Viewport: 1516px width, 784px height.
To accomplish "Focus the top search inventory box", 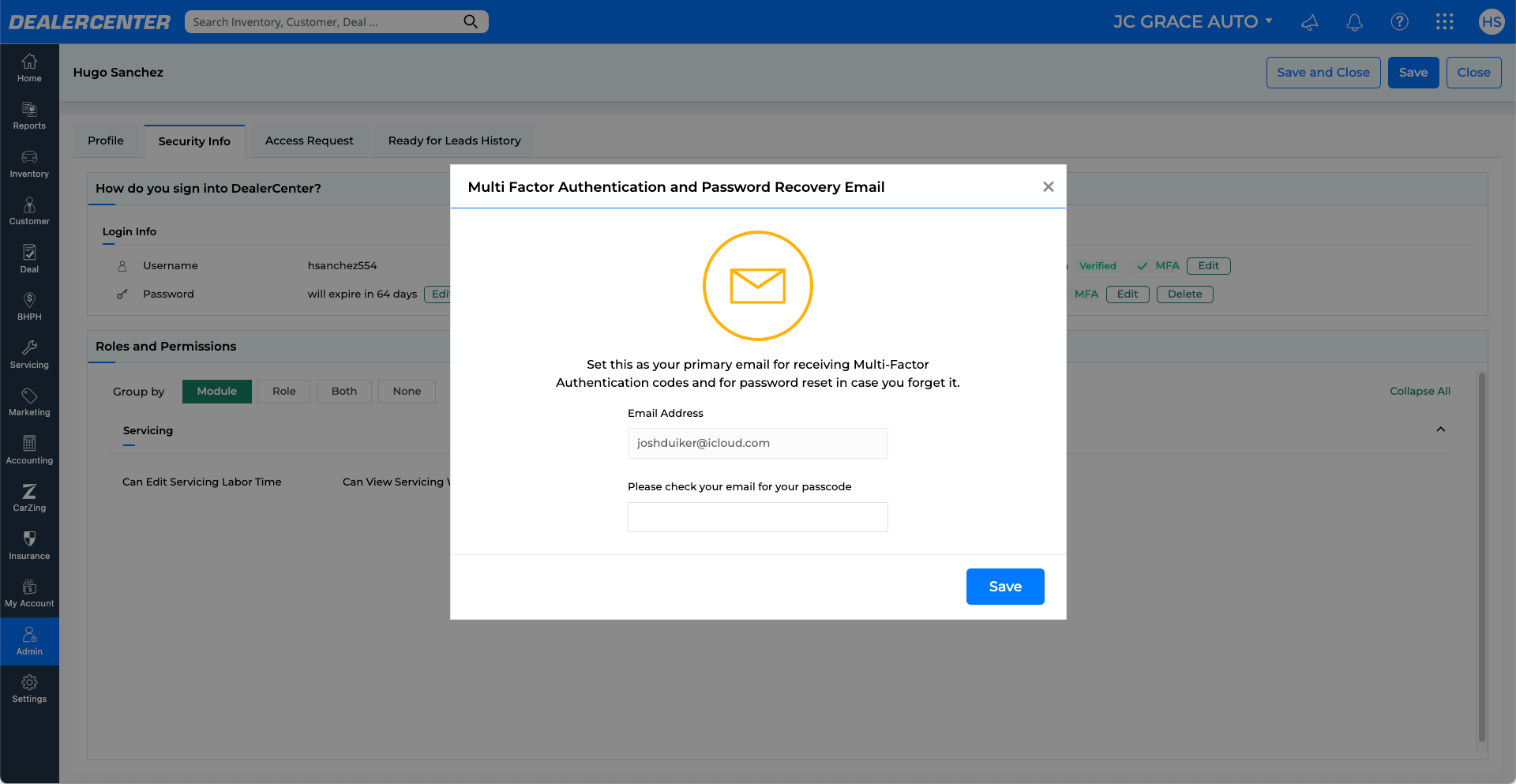I will (336, 22).
